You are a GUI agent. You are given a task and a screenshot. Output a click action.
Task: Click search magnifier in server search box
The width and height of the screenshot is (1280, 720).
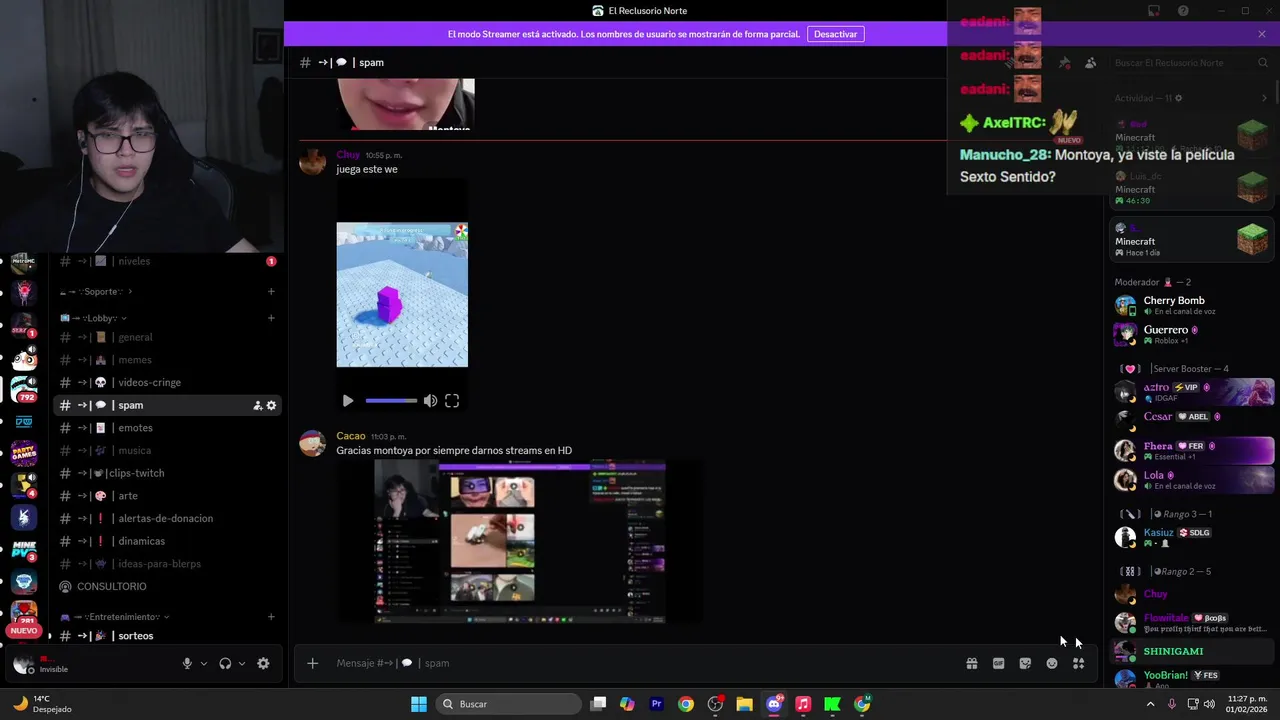[x=1263, y=63]
